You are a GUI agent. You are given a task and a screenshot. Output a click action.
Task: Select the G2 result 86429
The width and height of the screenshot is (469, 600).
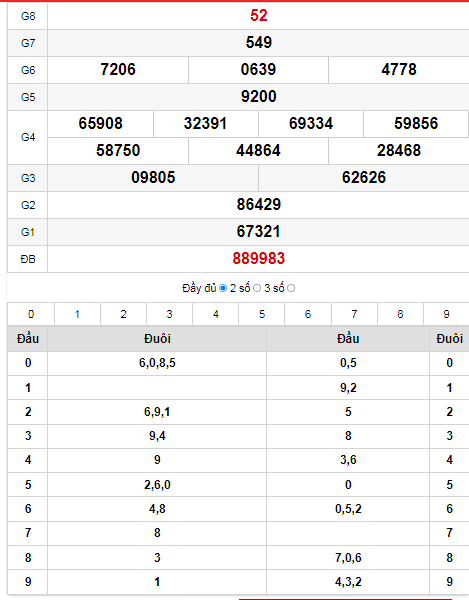[259, 204]
